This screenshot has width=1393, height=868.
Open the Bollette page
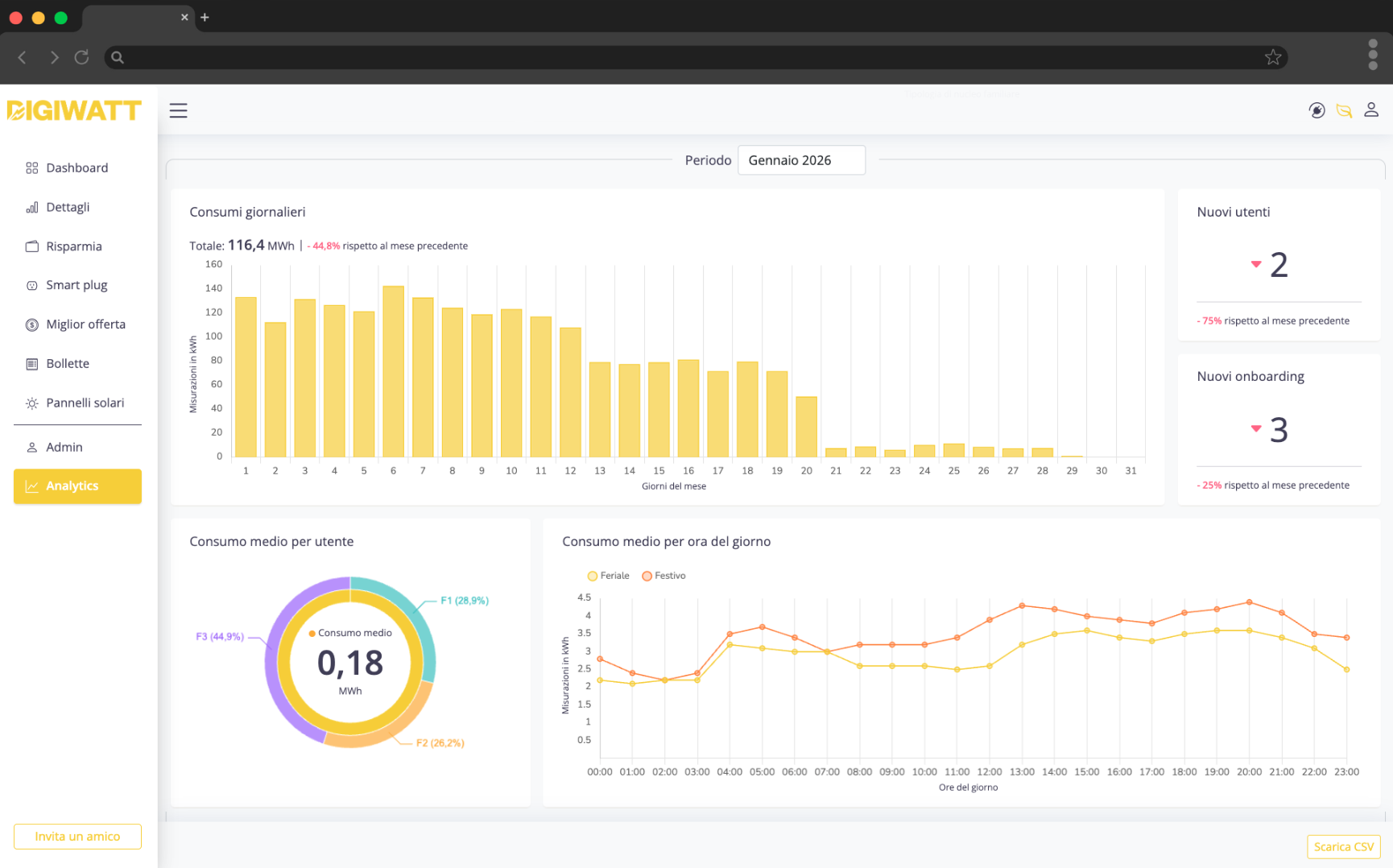tap(68, 363)
